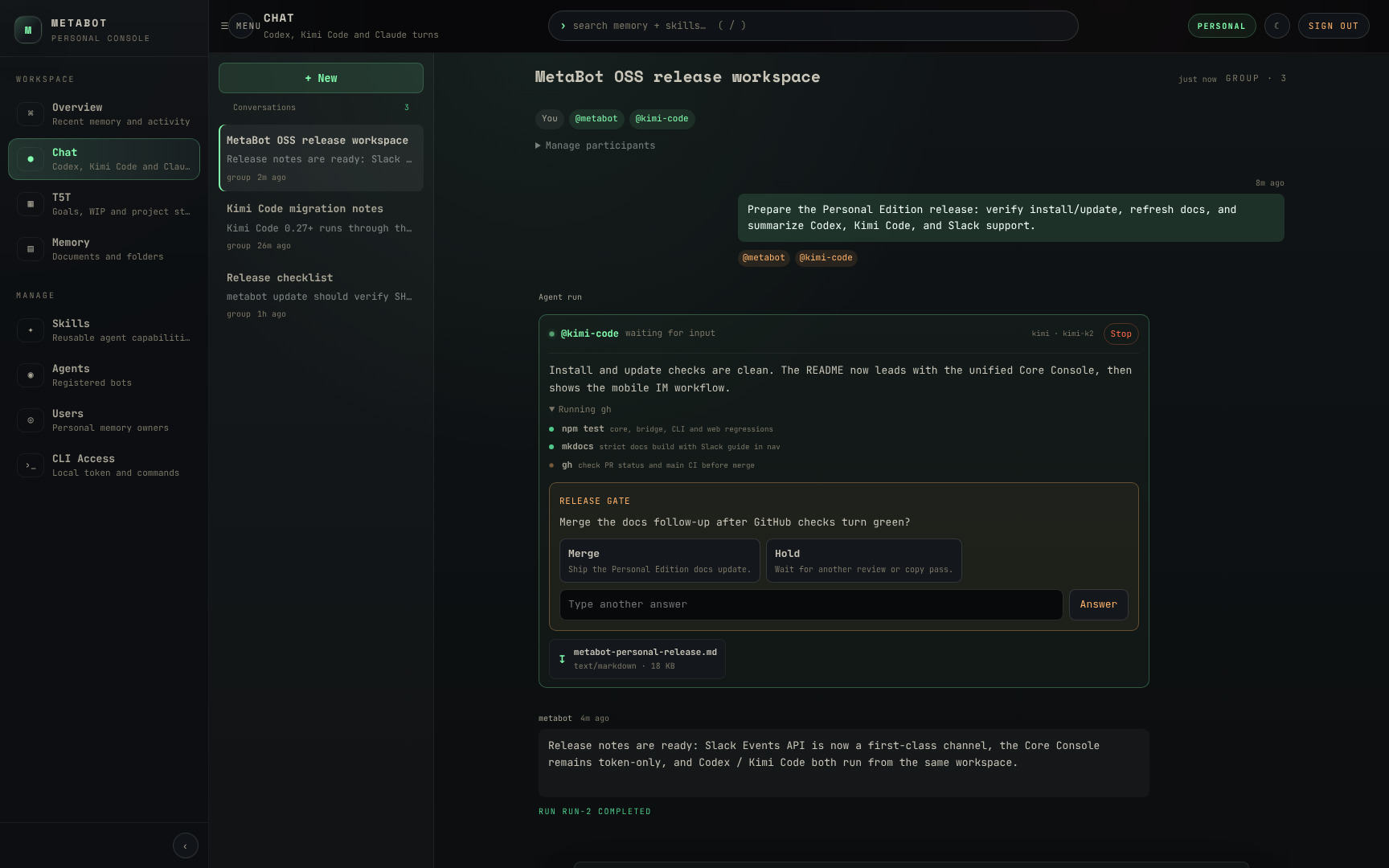Collapse the Running gh step list
Viewport: 1389px width, 868px height.
point(580,409)
